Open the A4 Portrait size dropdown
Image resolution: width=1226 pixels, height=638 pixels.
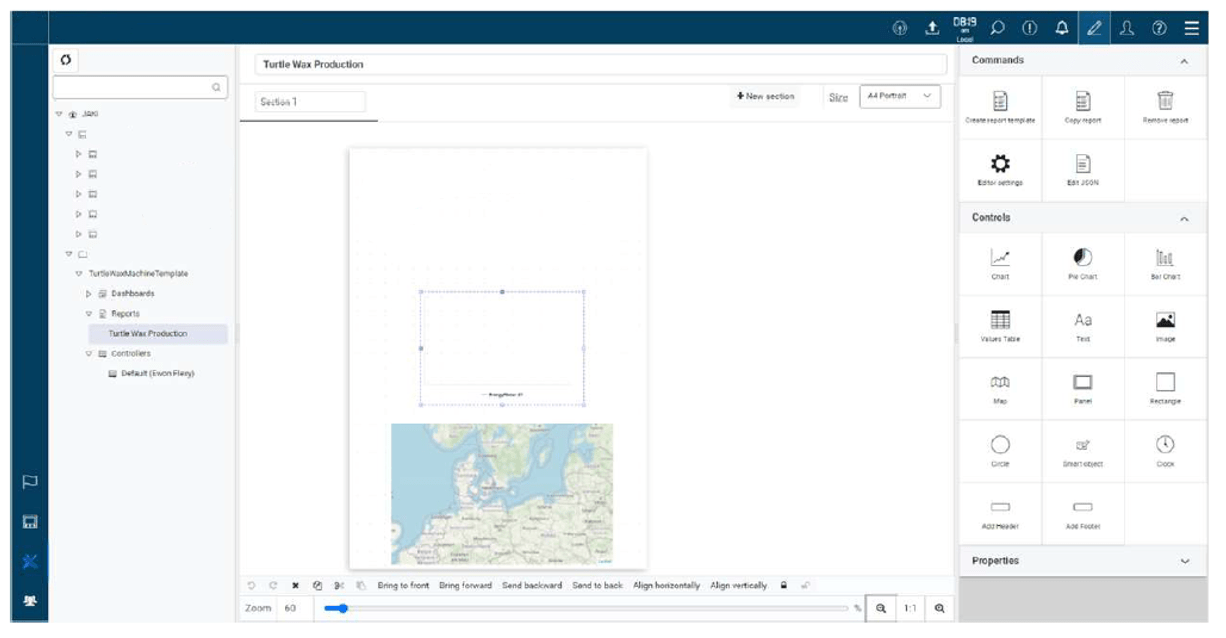tap(899, 97)
